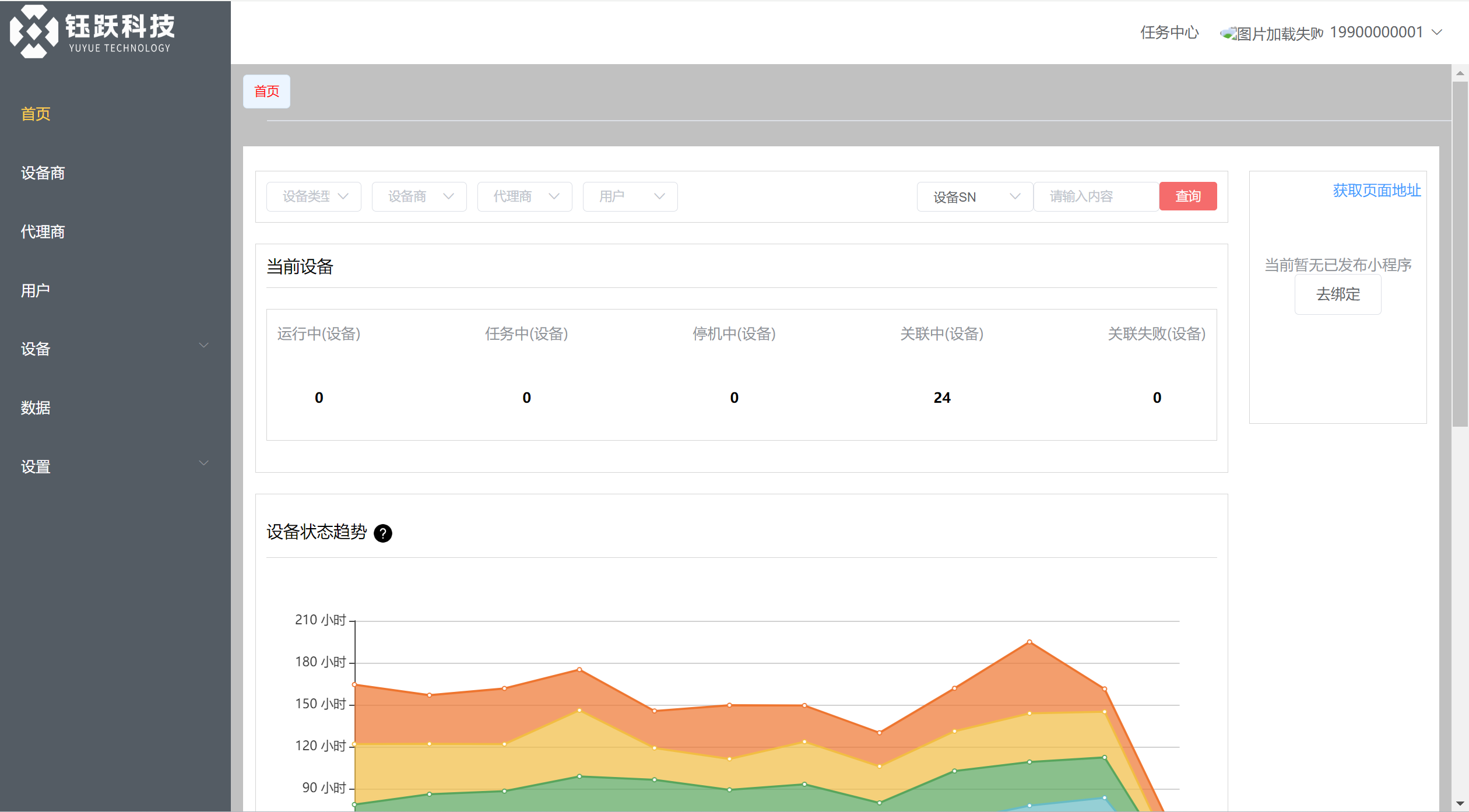This screenshot has width=1469, height=812.
Task: Click the 90 小时 axis label
Action: coord(324,788)
